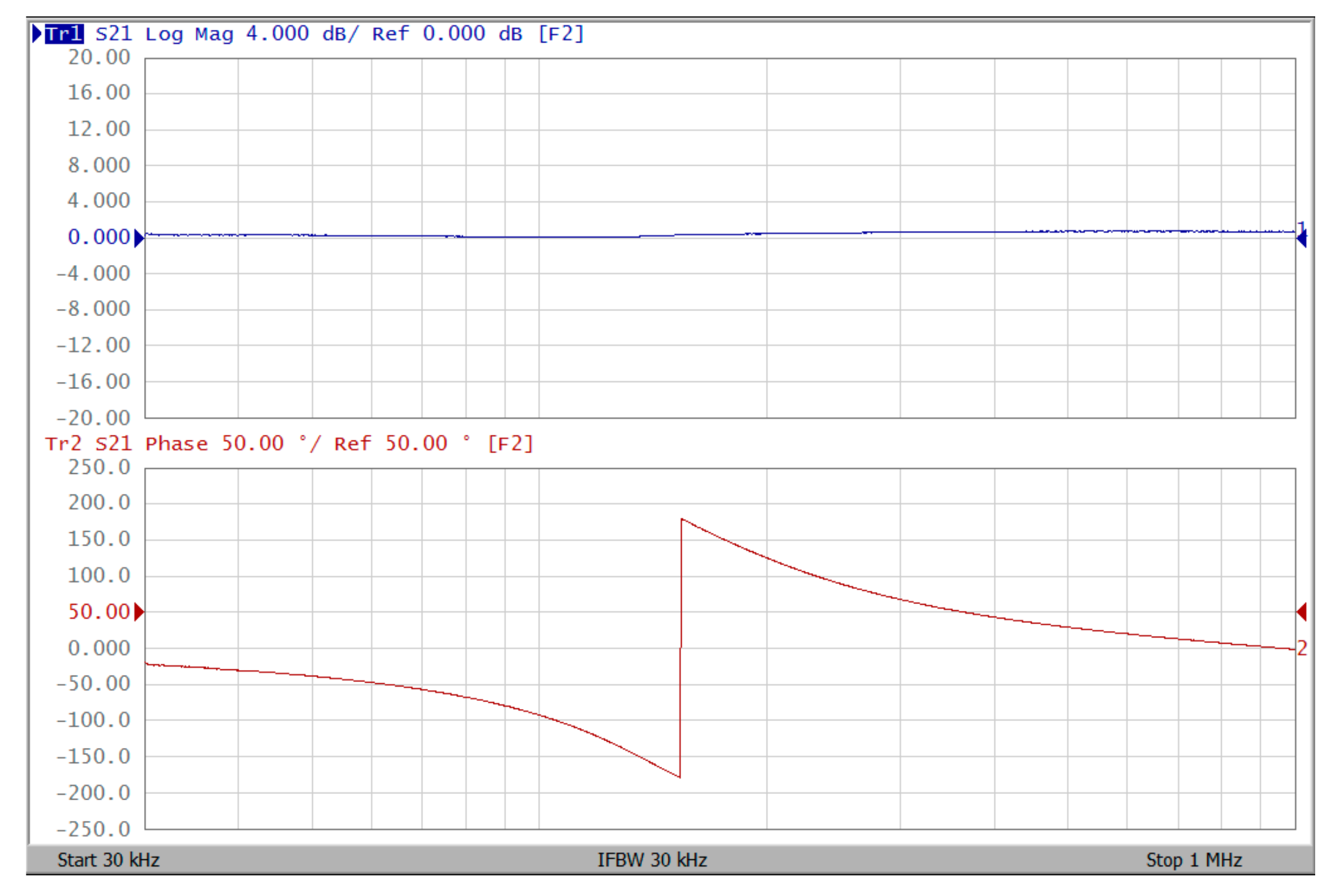Click the red trace number 2 label
Image resolution: width=1341 pixels, height=896 pixels.
point(1302,648)
